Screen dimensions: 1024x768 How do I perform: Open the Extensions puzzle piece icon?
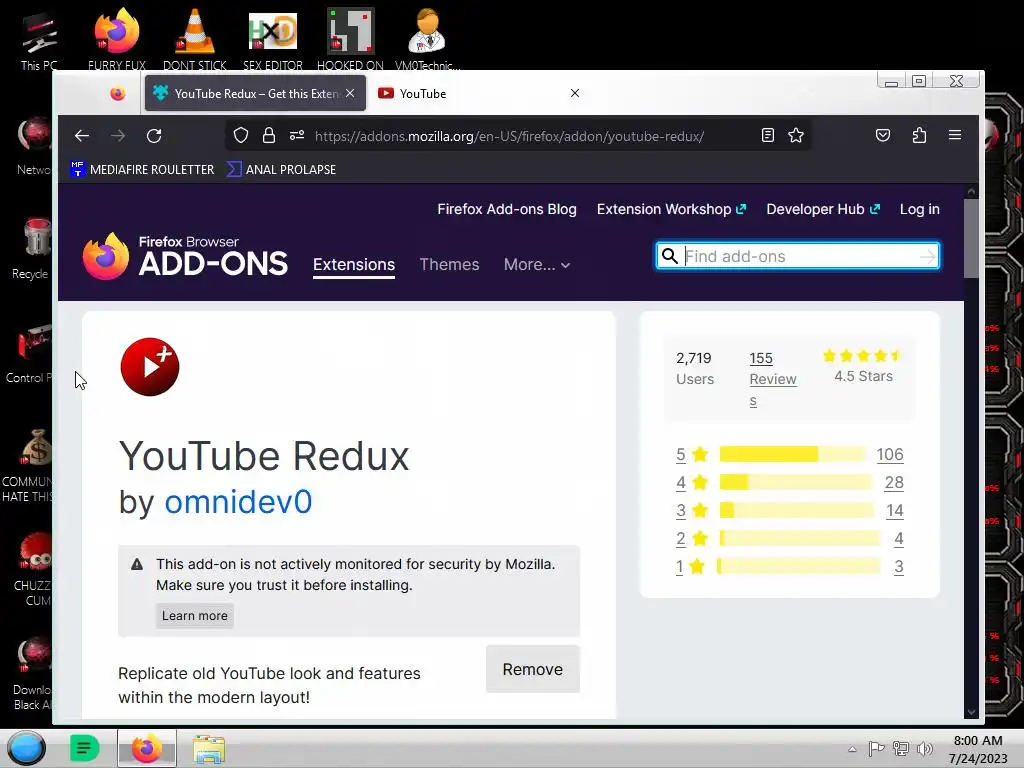click(920, 135)
